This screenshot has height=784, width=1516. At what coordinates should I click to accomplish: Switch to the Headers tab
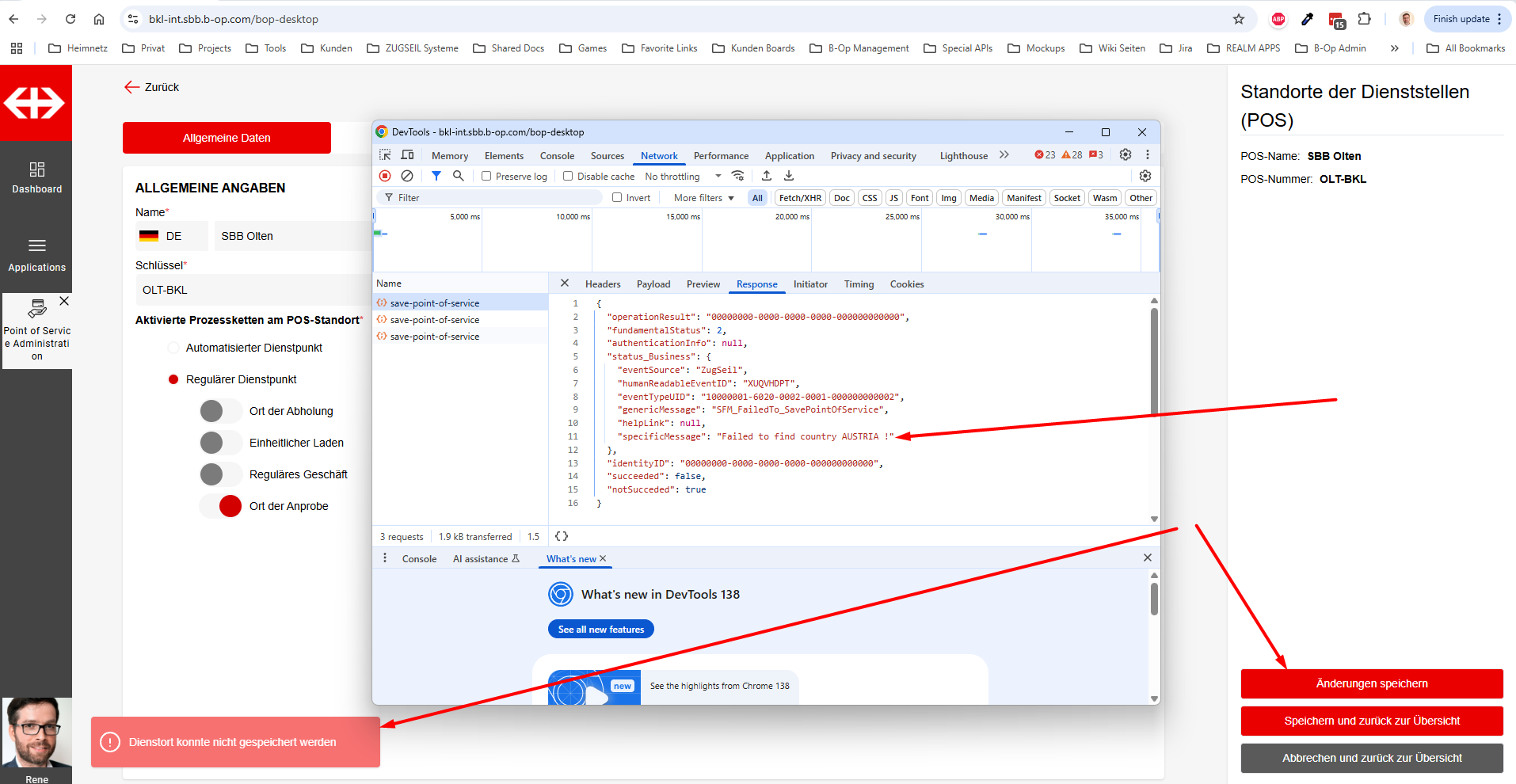coord(603,284)
